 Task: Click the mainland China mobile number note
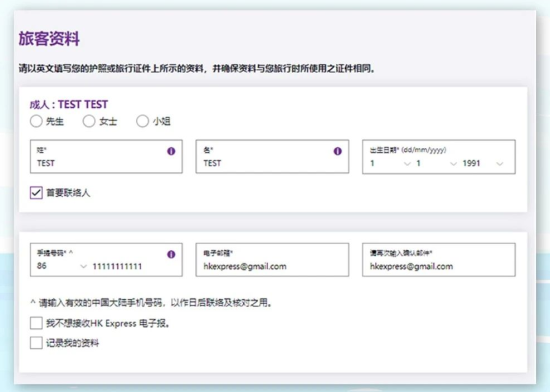coord(151,303)
